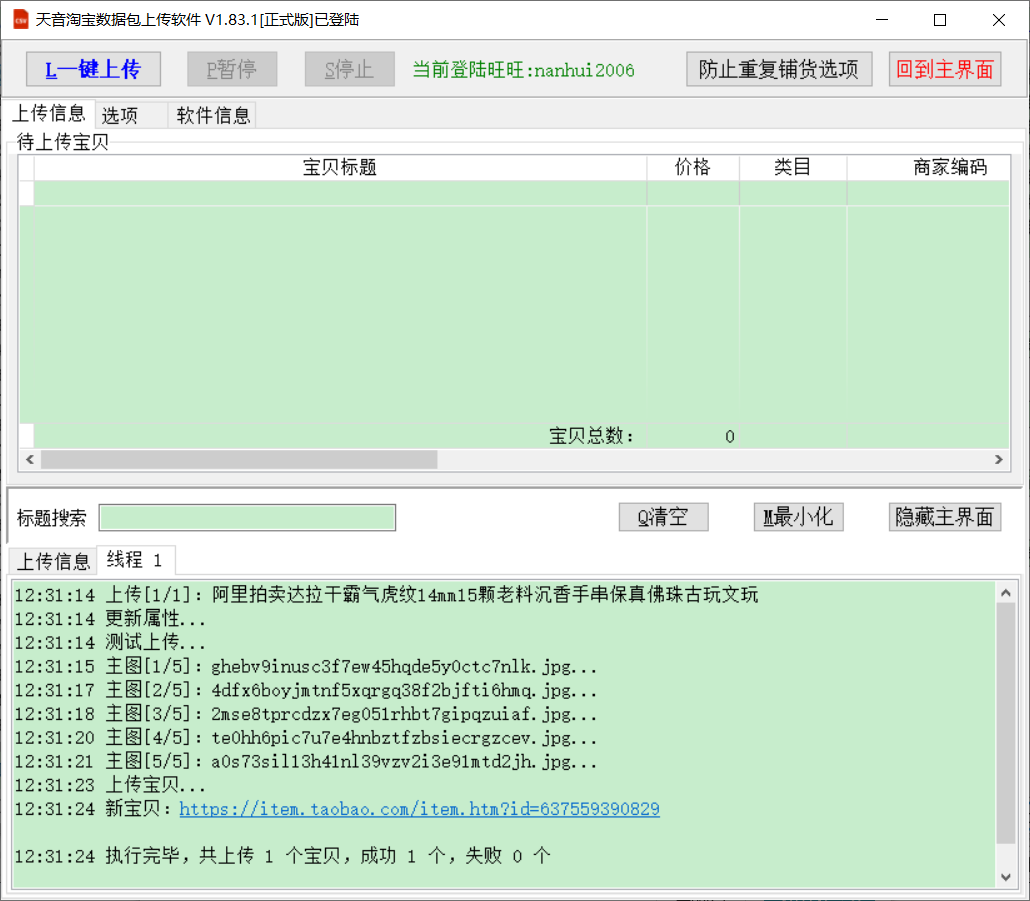
Task: Click the table's horizontal scrollbar right arrow
Action: 998,459
